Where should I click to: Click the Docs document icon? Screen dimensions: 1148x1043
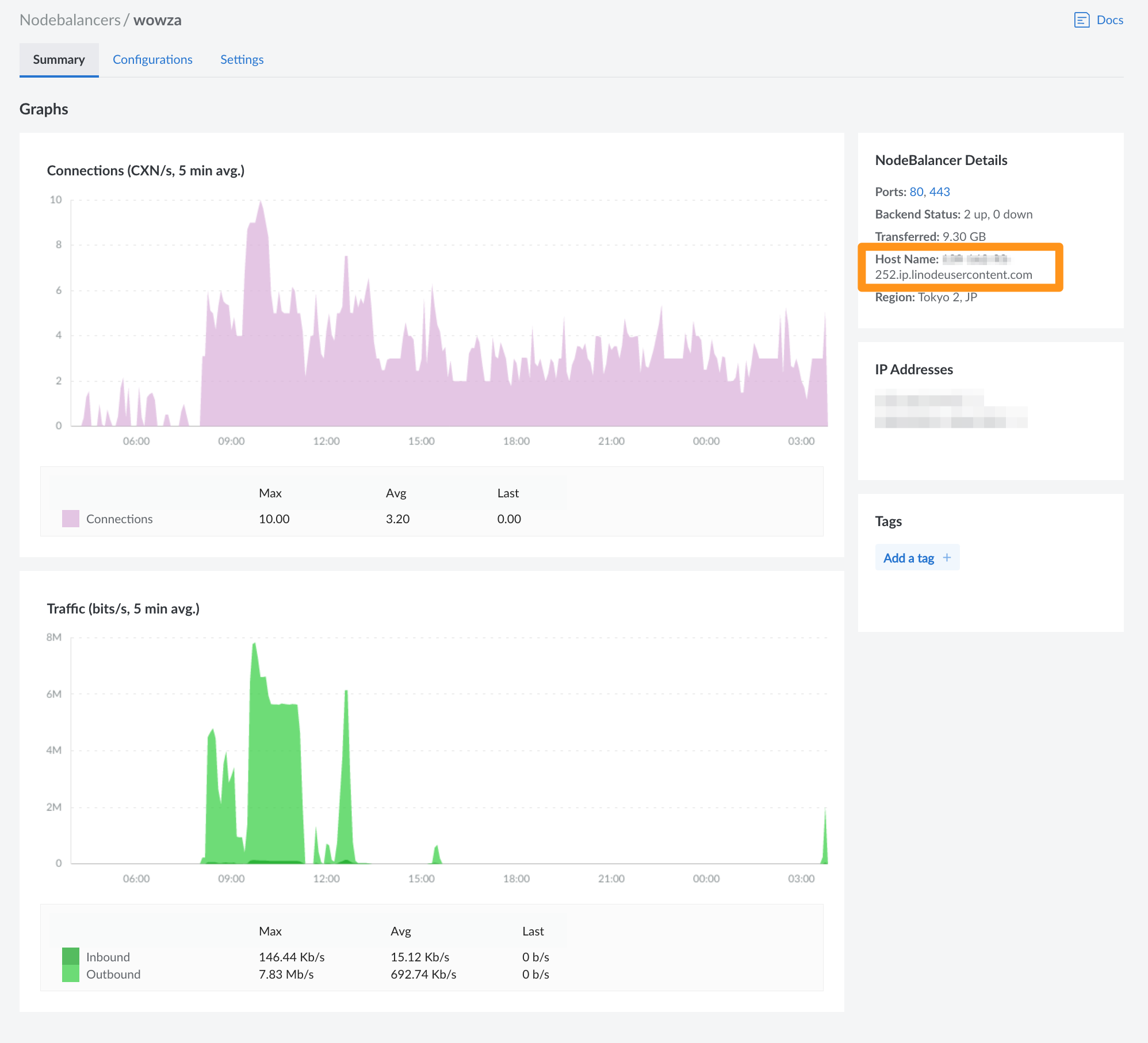(1081, 20)
